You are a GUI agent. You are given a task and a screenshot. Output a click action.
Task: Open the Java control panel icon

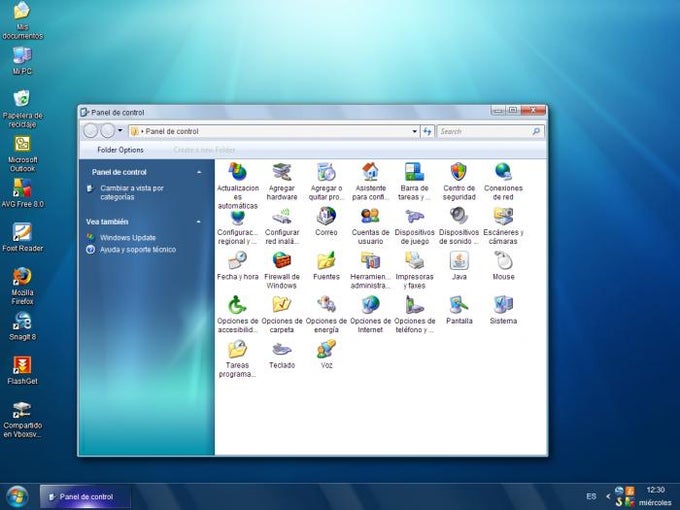459,261
